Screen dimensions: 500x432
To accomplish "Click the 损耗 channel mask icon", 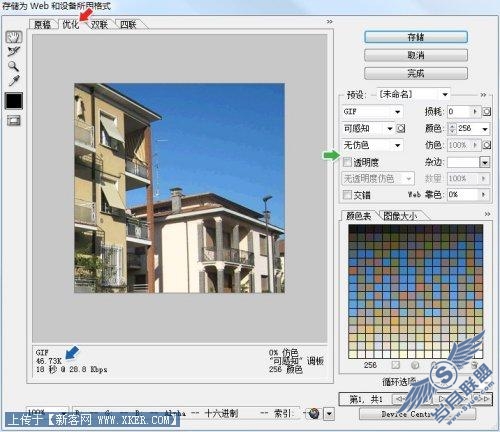I will click(487, 112).
